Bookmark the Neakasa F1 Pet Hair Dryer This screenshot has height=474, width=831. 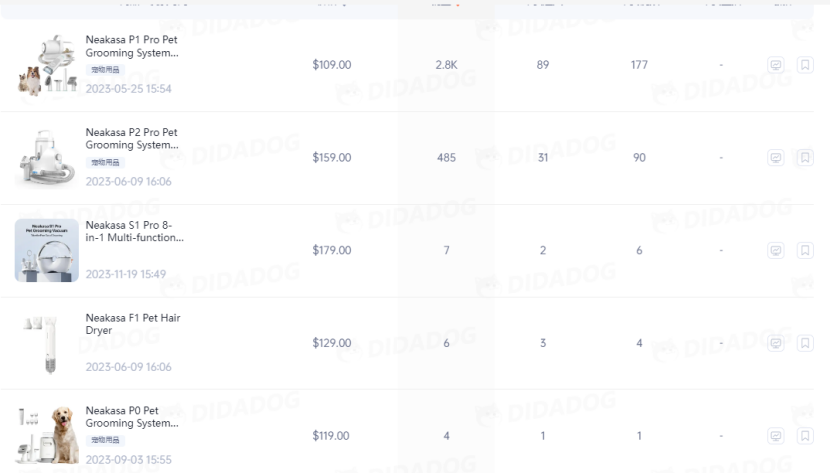point(805,344)
